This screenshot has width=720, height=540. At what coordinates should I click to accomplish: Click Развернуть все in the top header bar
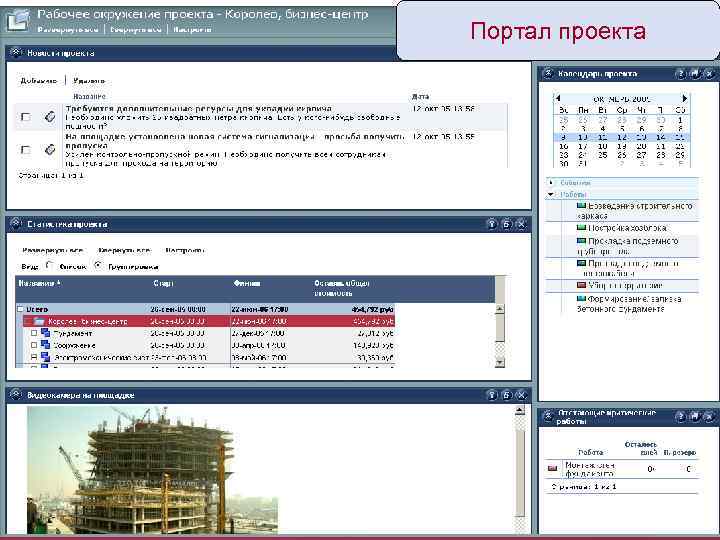(x=68, y=29)
